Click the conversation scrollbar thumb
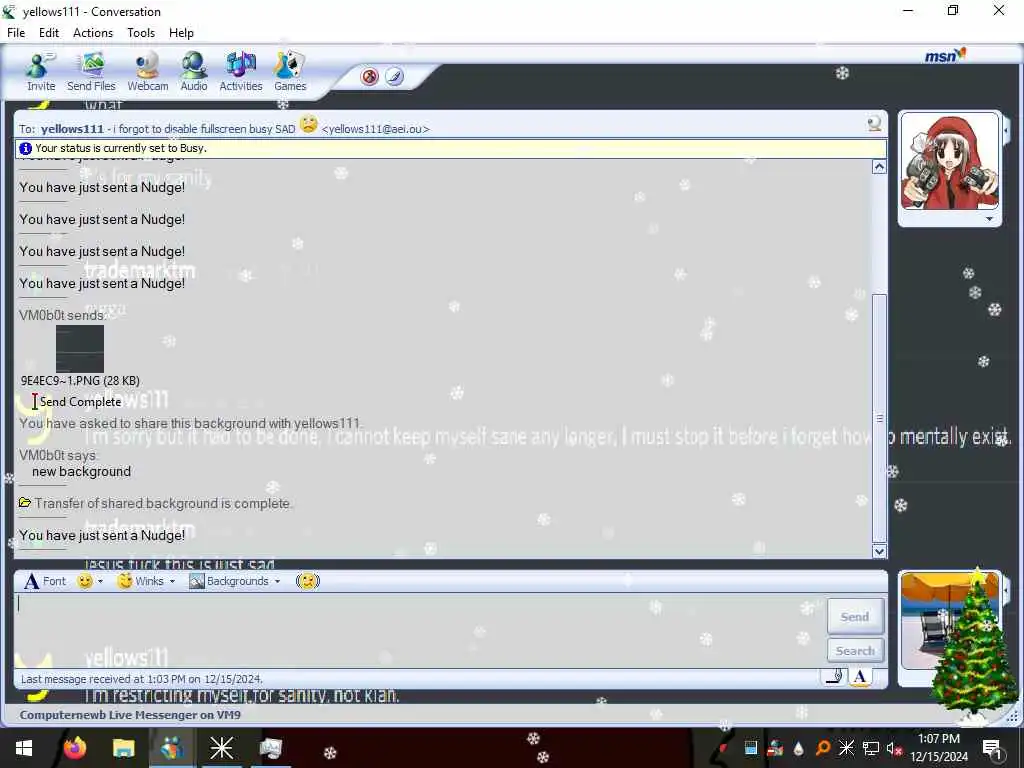Viewport: 1024px width, 768px height. (879, 418)
